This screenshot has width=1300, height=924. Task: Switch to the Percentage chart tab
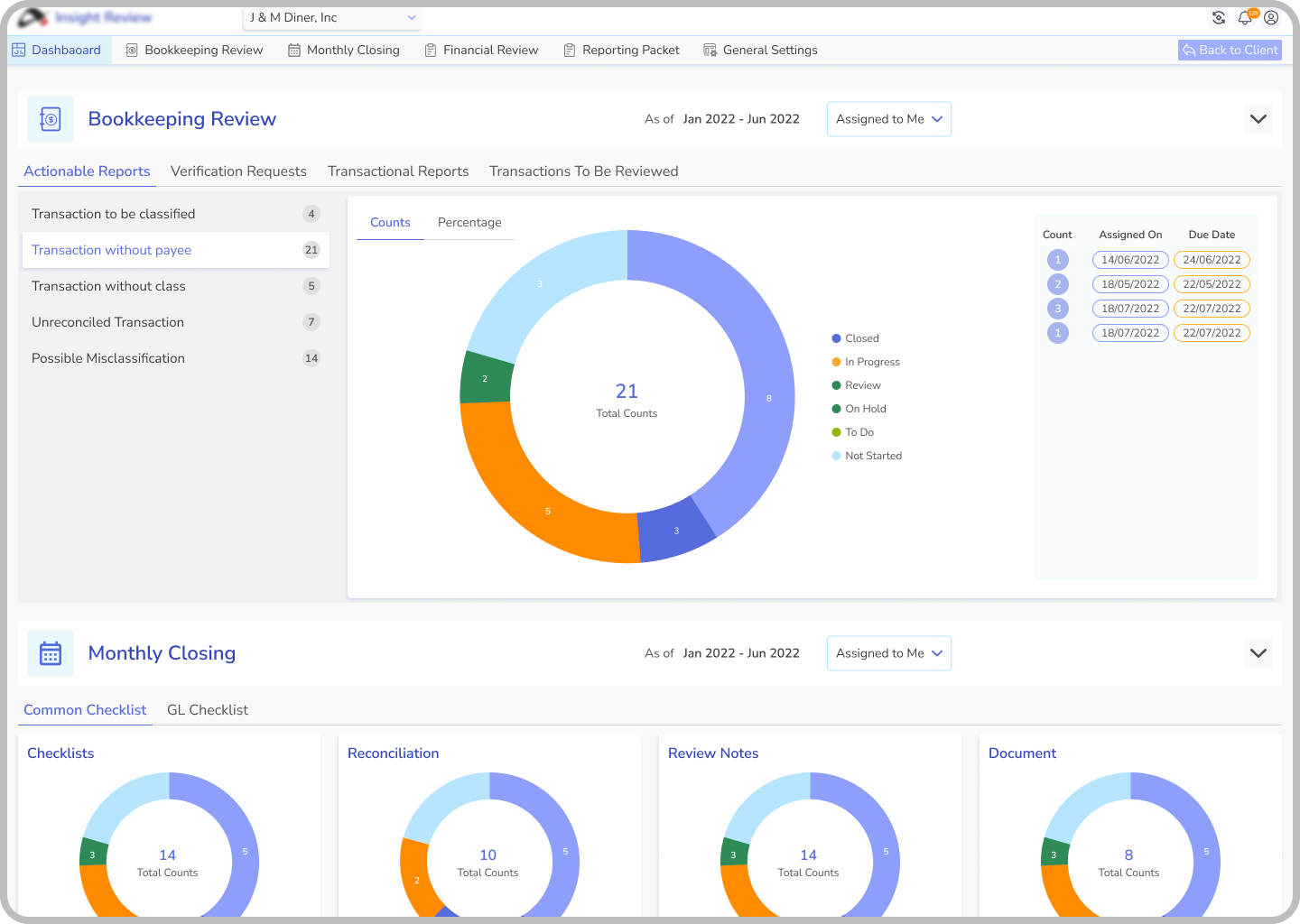[469, 223]
